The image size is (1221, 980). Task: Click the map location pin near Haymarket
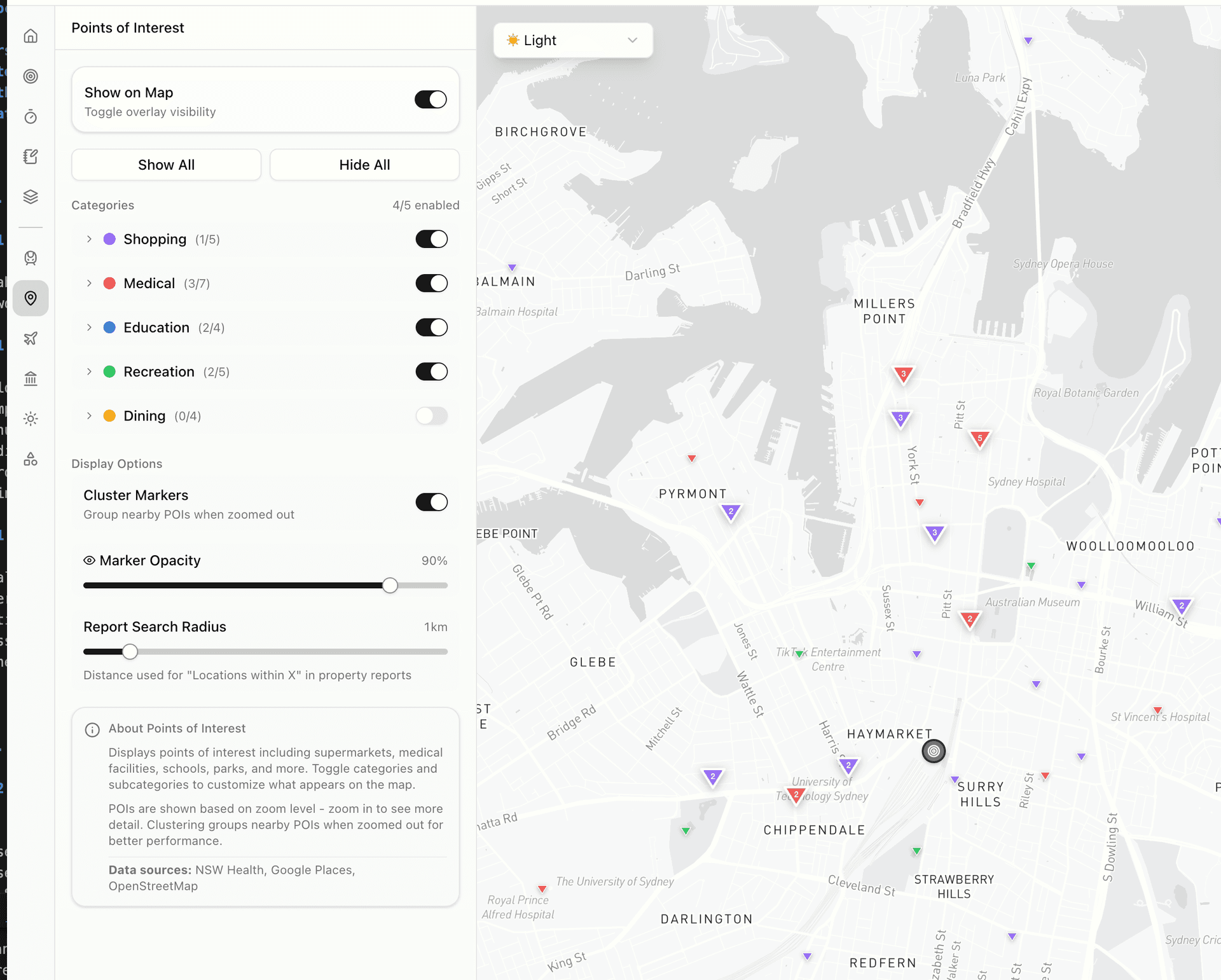pos(933,751)
